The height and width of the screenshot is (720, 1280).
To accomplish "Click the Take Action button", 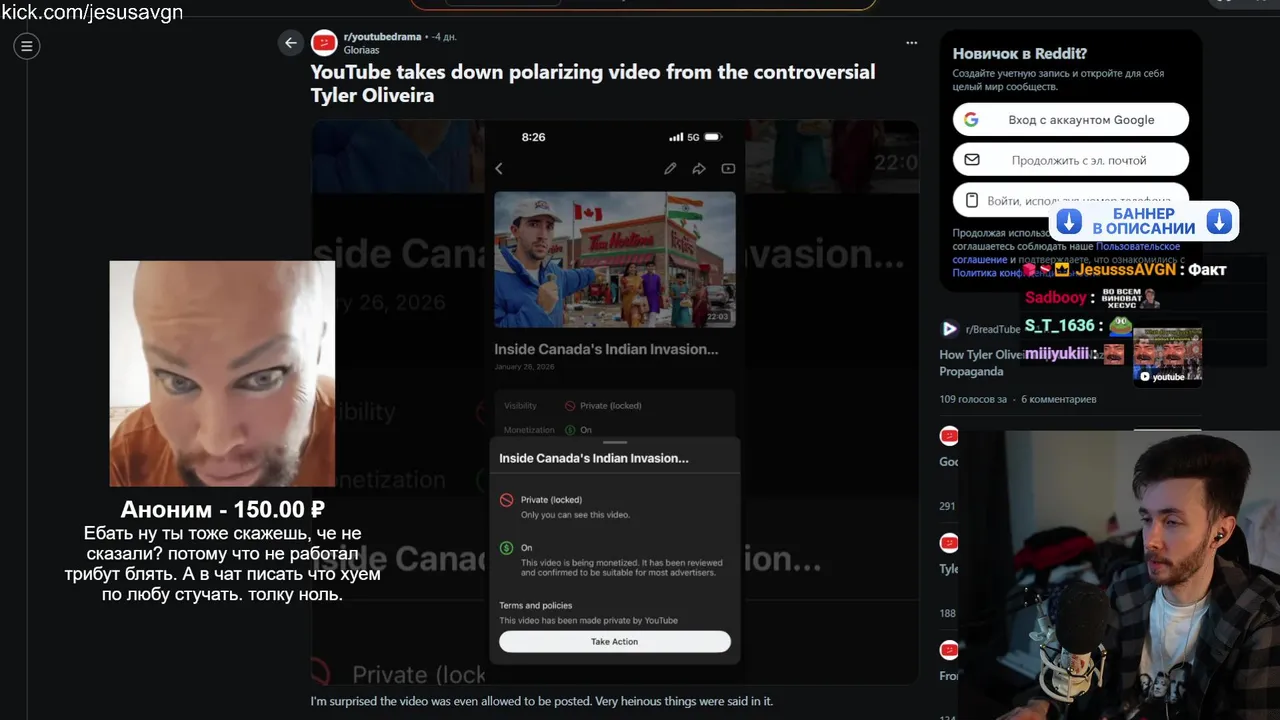I will [x=615, y=641].
